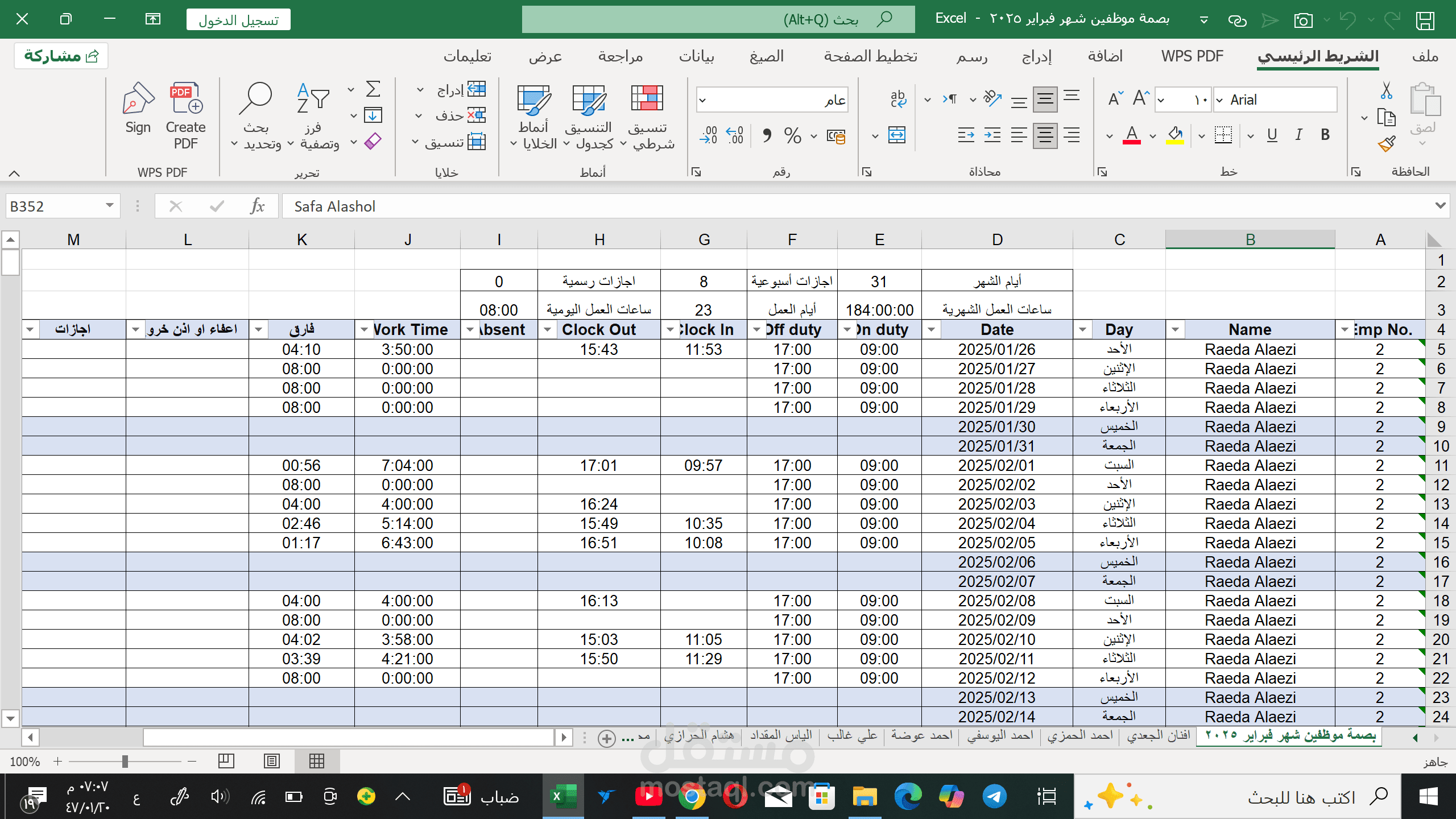Viewport: 1456px width, 819px height.
Task: Toggle Italic formatting
Action: (x=1298, y=135)
